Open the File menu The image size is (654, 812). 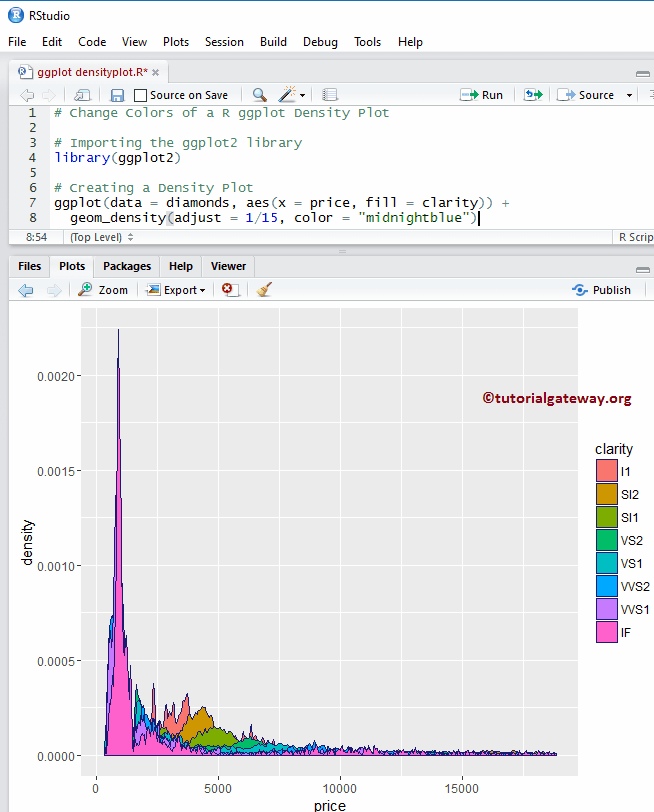pyautogui.click(x=17, y=42)
